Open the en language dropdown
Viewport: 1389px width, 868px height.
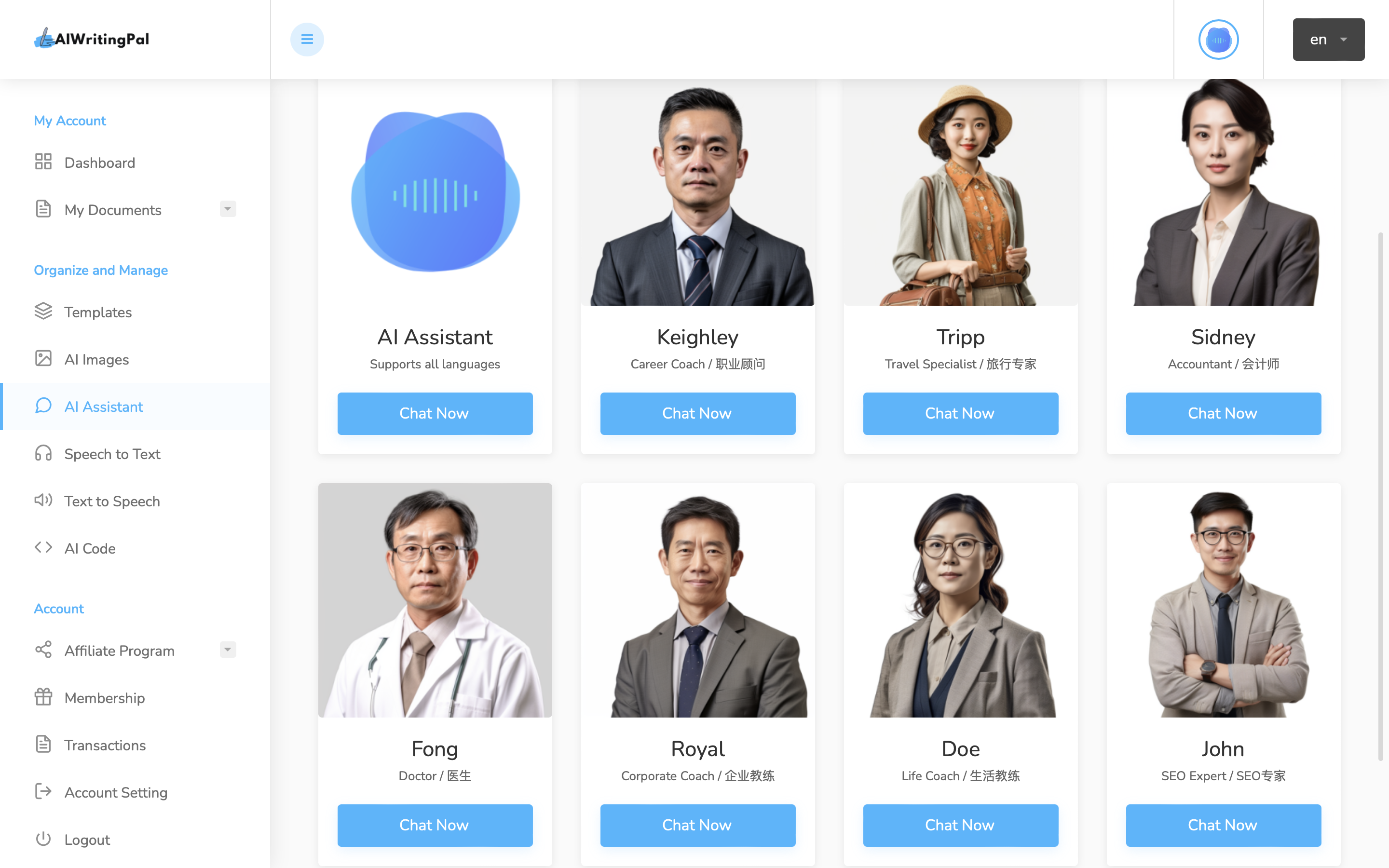[x=1328, y=40]
